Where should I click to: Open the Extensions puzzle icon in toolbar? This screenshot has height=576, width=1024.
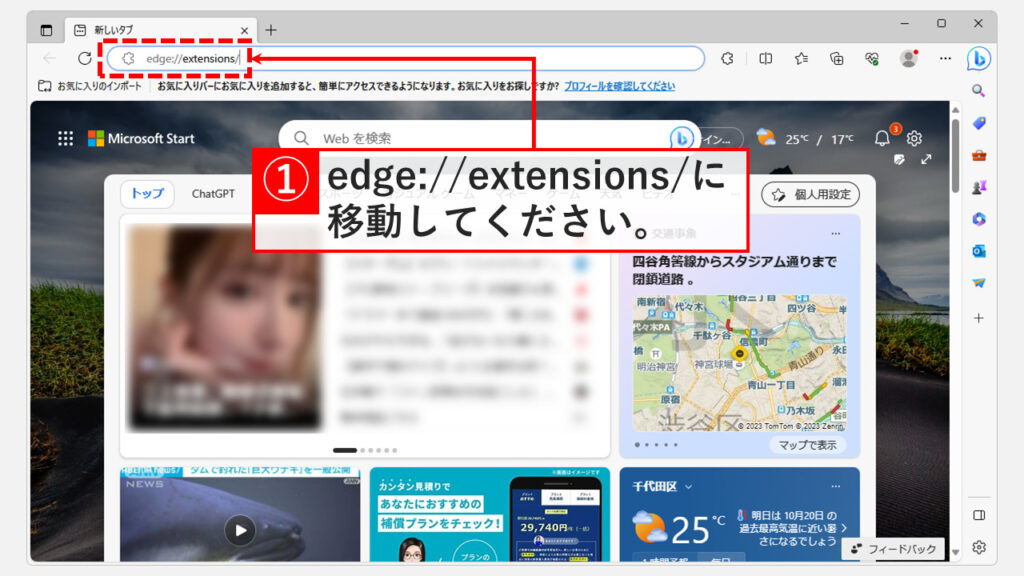tap(728, 59)
